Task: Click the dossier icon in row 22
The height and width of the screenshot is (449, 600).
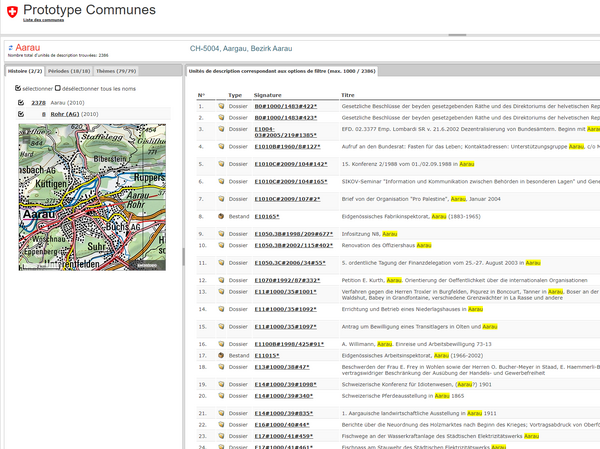Action: [x=221, y=425]
